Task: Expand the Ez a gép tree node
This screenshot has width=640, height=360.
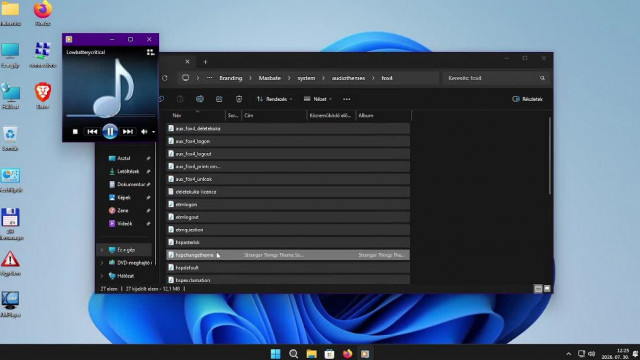Action: (102, 250)
